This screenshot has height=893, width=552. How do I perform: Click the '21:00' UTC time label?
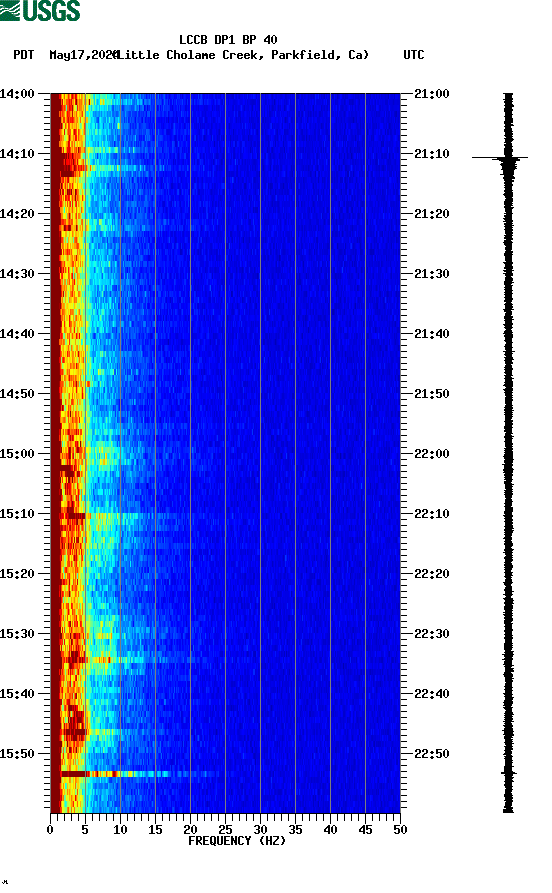(432, 94)
